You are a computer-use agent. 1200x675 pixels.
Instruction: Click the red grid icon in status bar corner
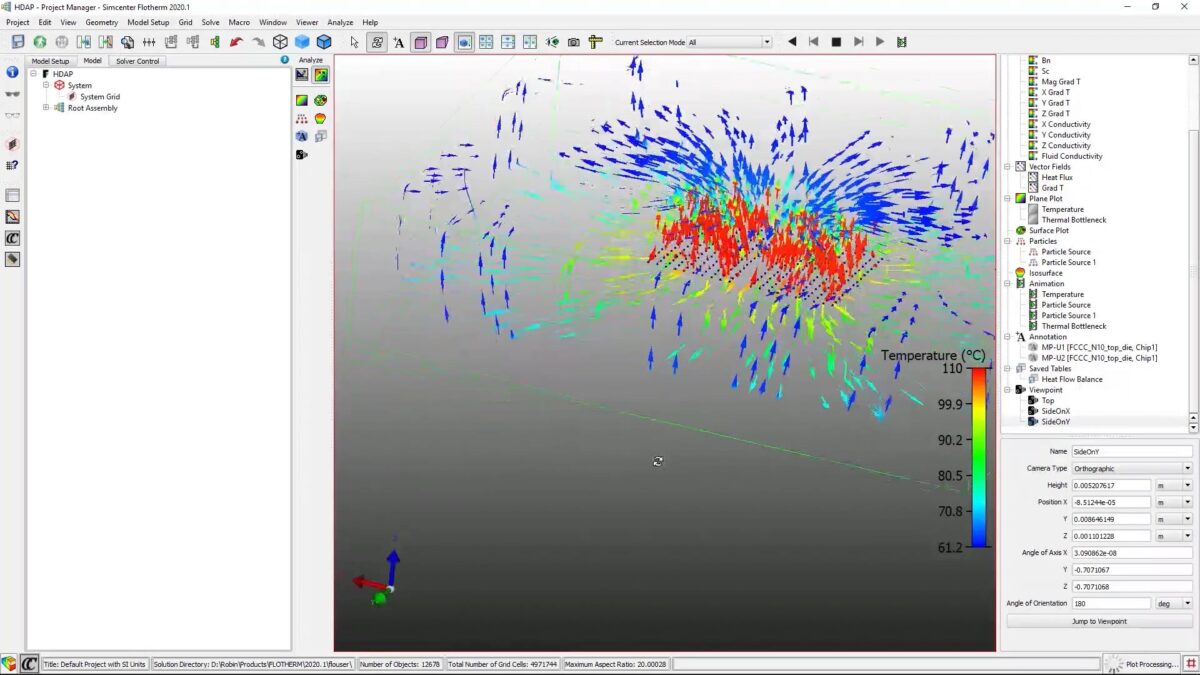1191,664
